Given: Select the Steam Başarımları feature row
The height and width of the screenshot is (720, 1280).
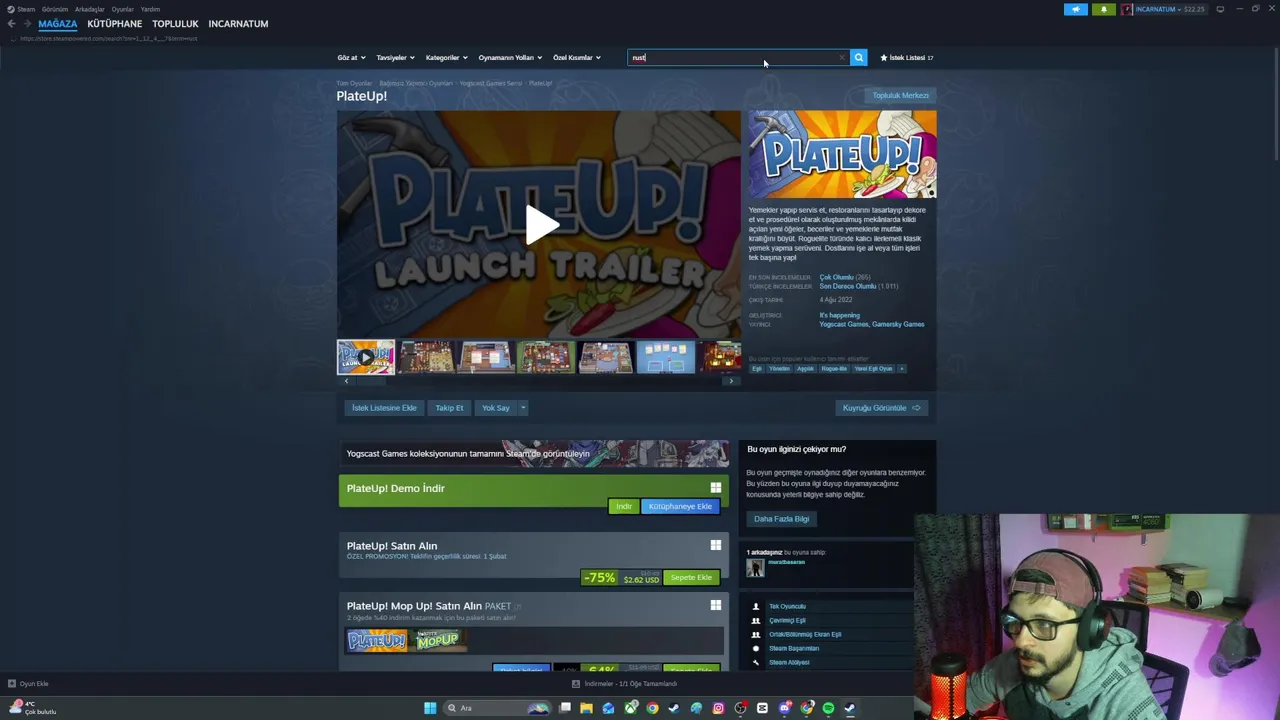Looking at the screenshot, I should 828,648.
